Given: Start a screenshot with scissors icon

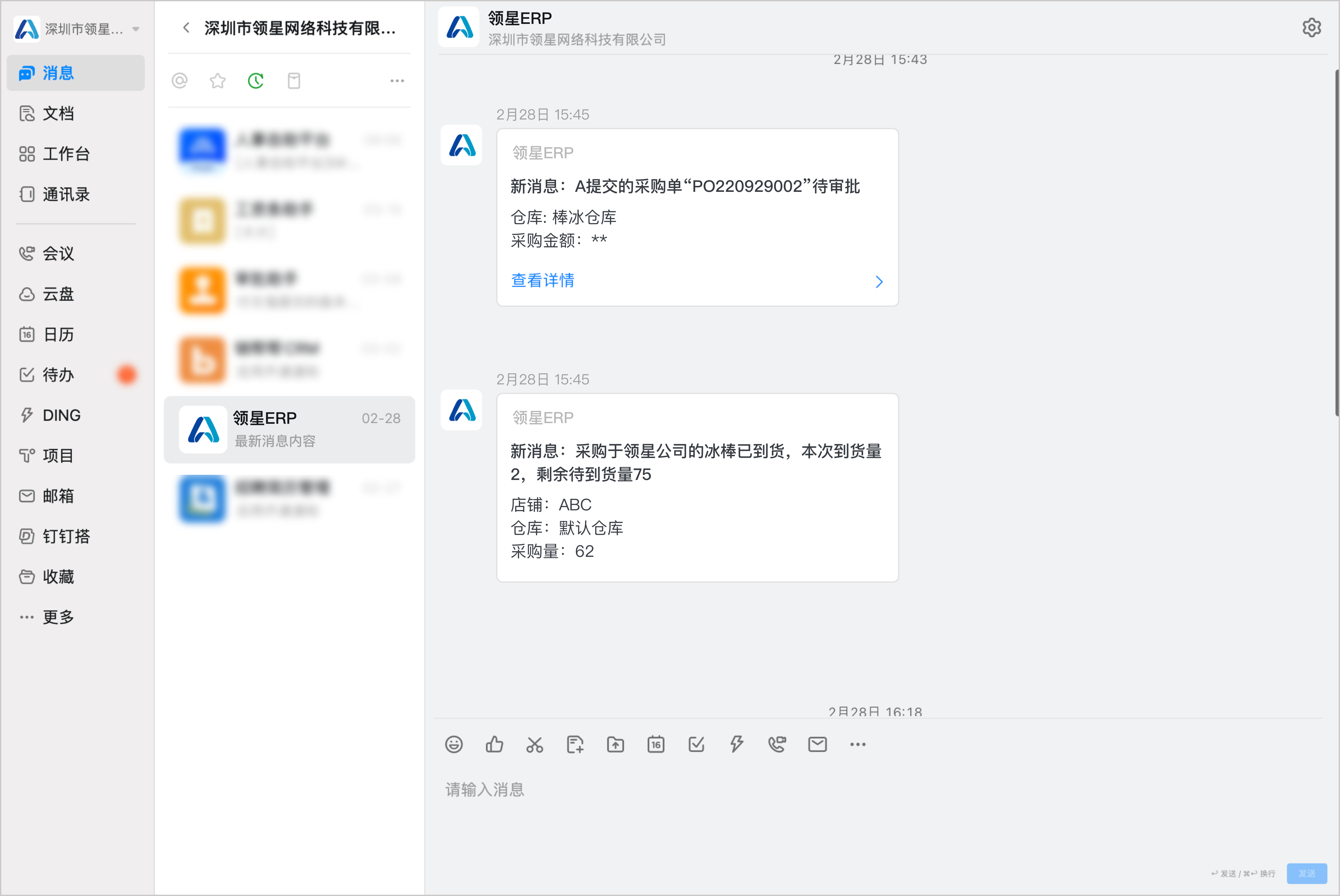Looking at the screenshot, I should [x=535, y=745].
